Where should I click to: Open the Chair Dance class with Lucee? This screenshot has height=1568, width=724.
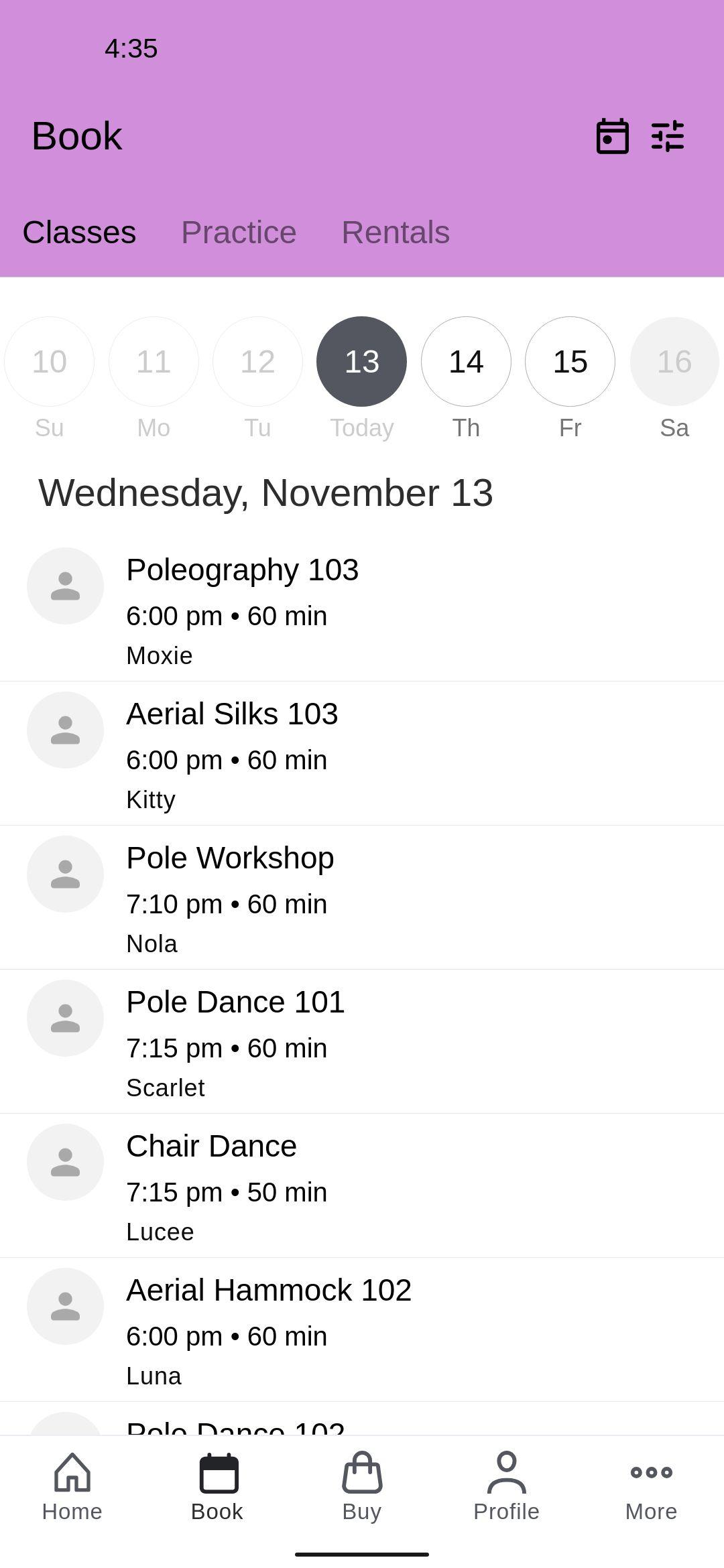click(x=362, y=1186)
